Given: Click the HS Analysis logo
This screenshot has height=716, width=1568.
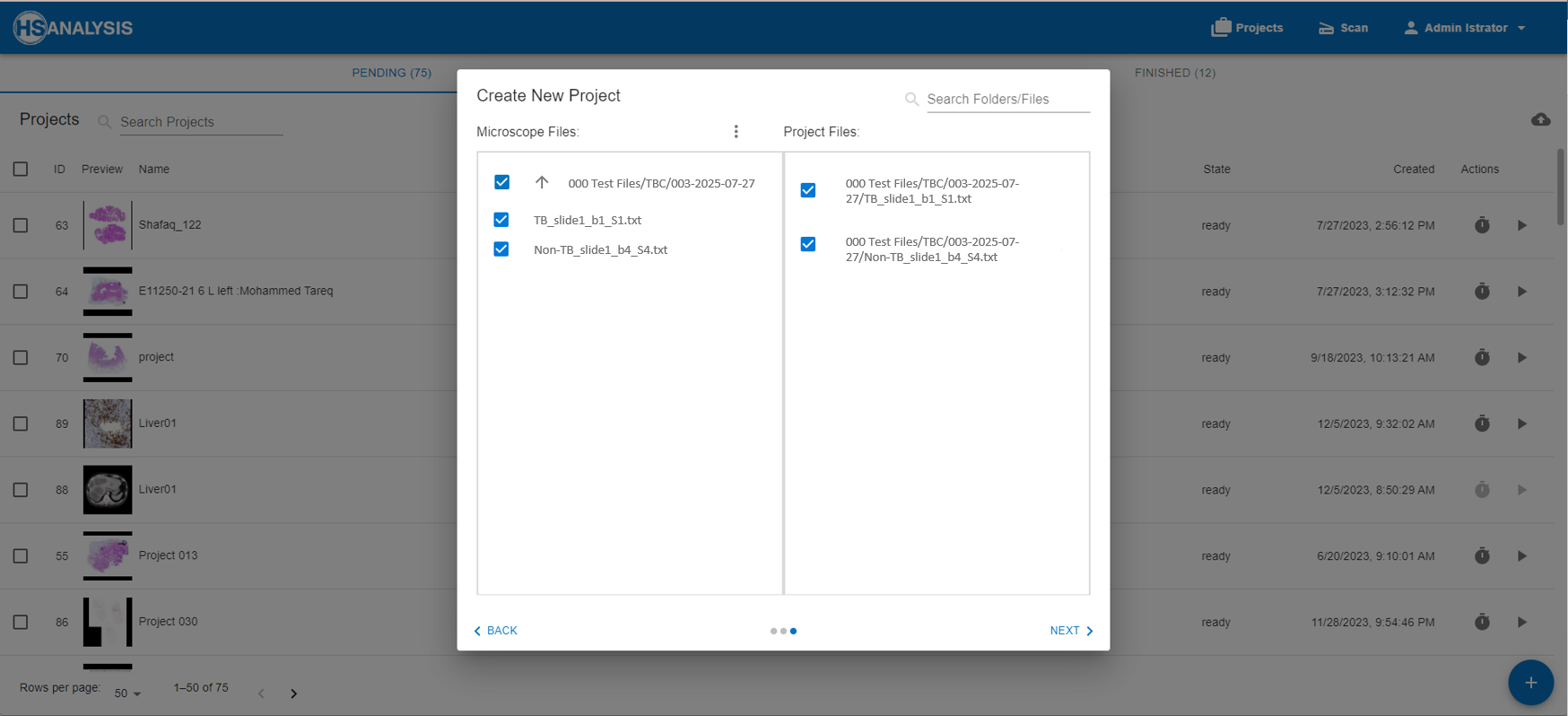Looking at the screenshot, I should click(74, 28).
